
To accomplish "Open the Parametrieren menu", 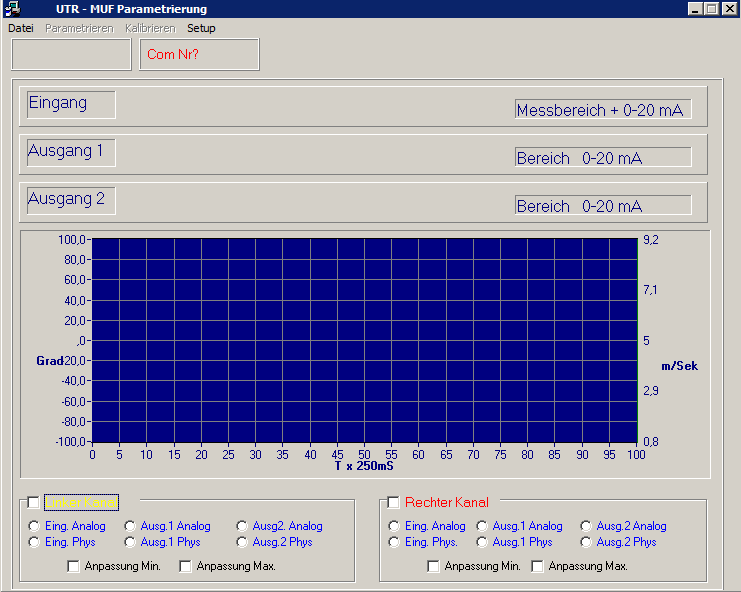I will click(79, 28).
